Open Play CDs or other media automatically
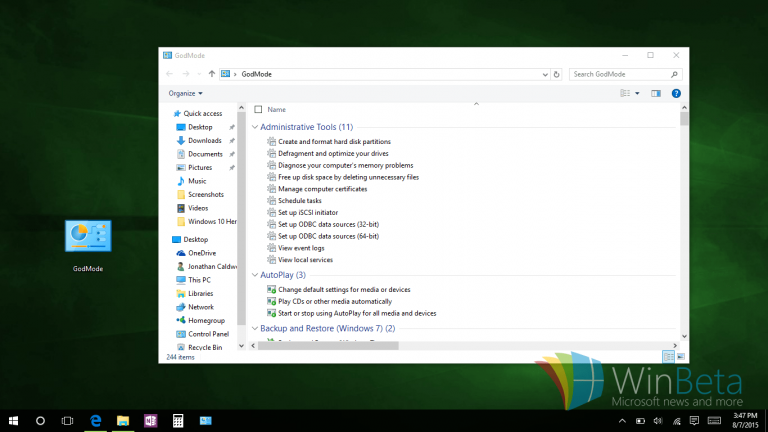This screenshot has width=768, height=432. [x=335, y=301]
